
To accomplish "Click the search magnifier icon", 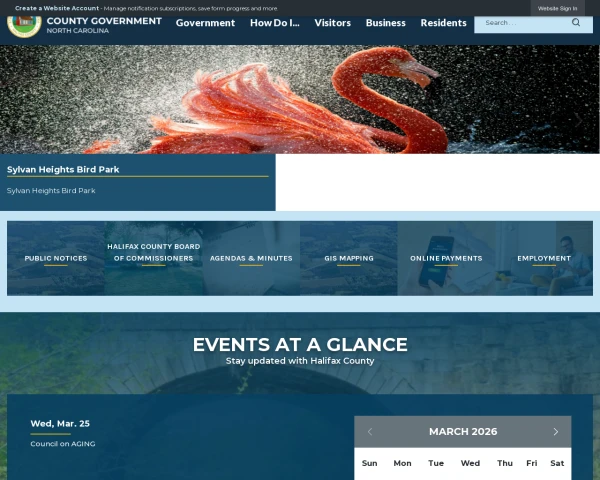I will pos(576,22).
